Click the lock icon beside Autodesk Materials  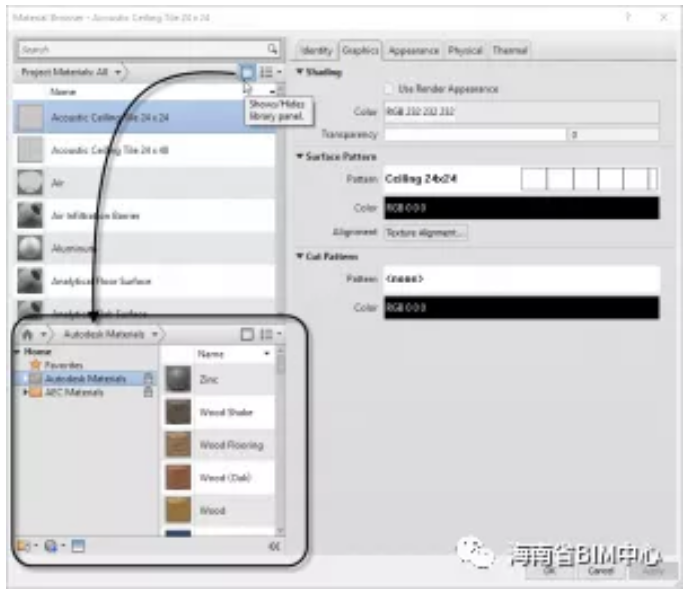[148, 378]
